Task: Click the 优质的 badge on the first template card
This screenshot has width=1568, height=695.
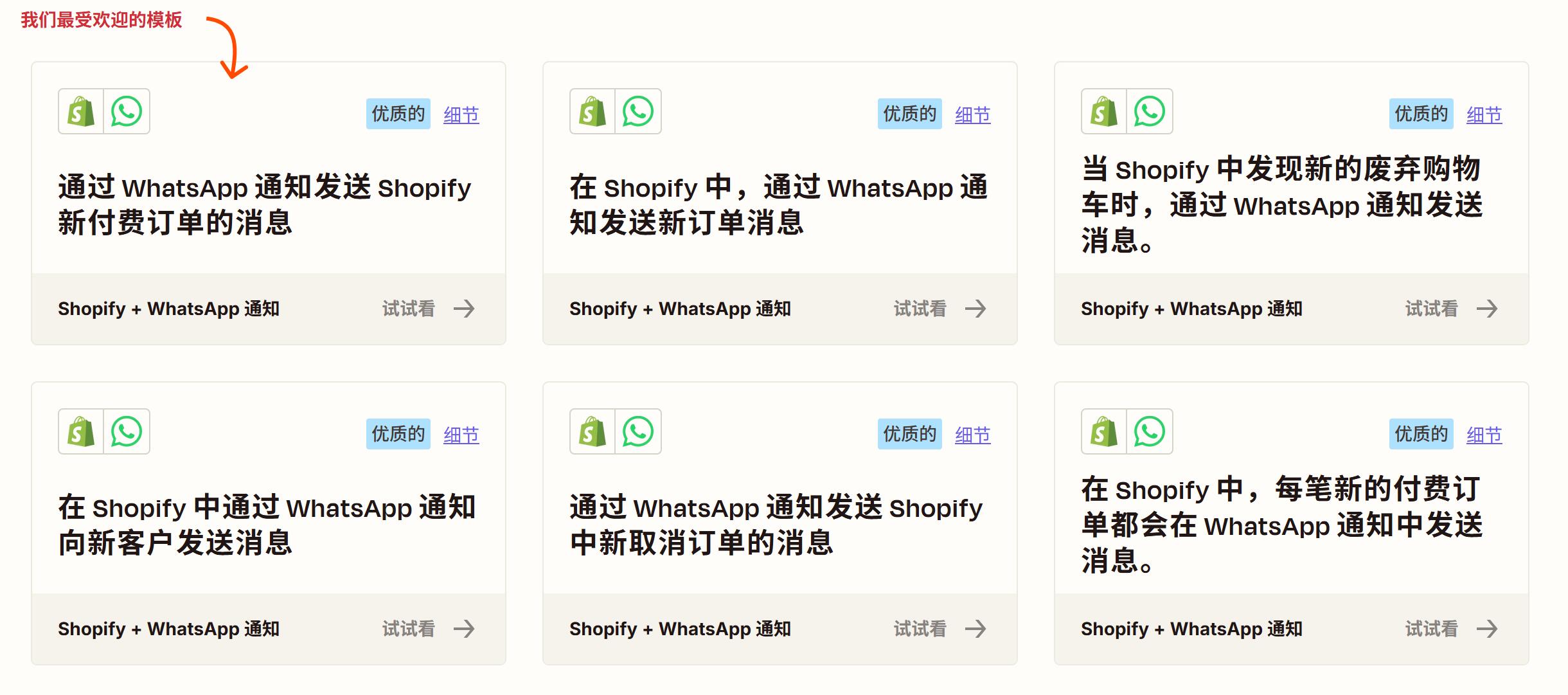Action: point(397,114)
